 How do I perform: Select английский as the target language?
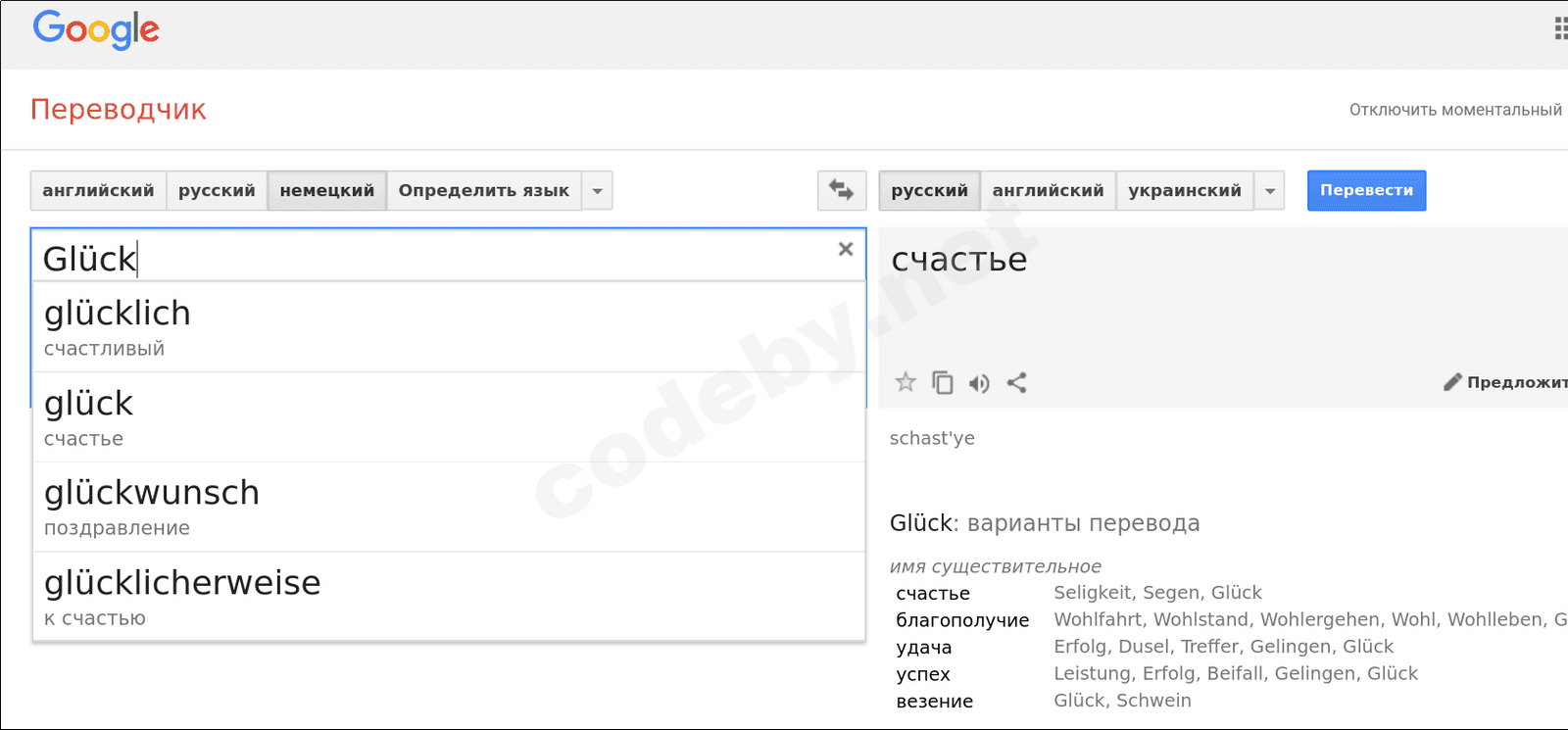coord(1048,190)
